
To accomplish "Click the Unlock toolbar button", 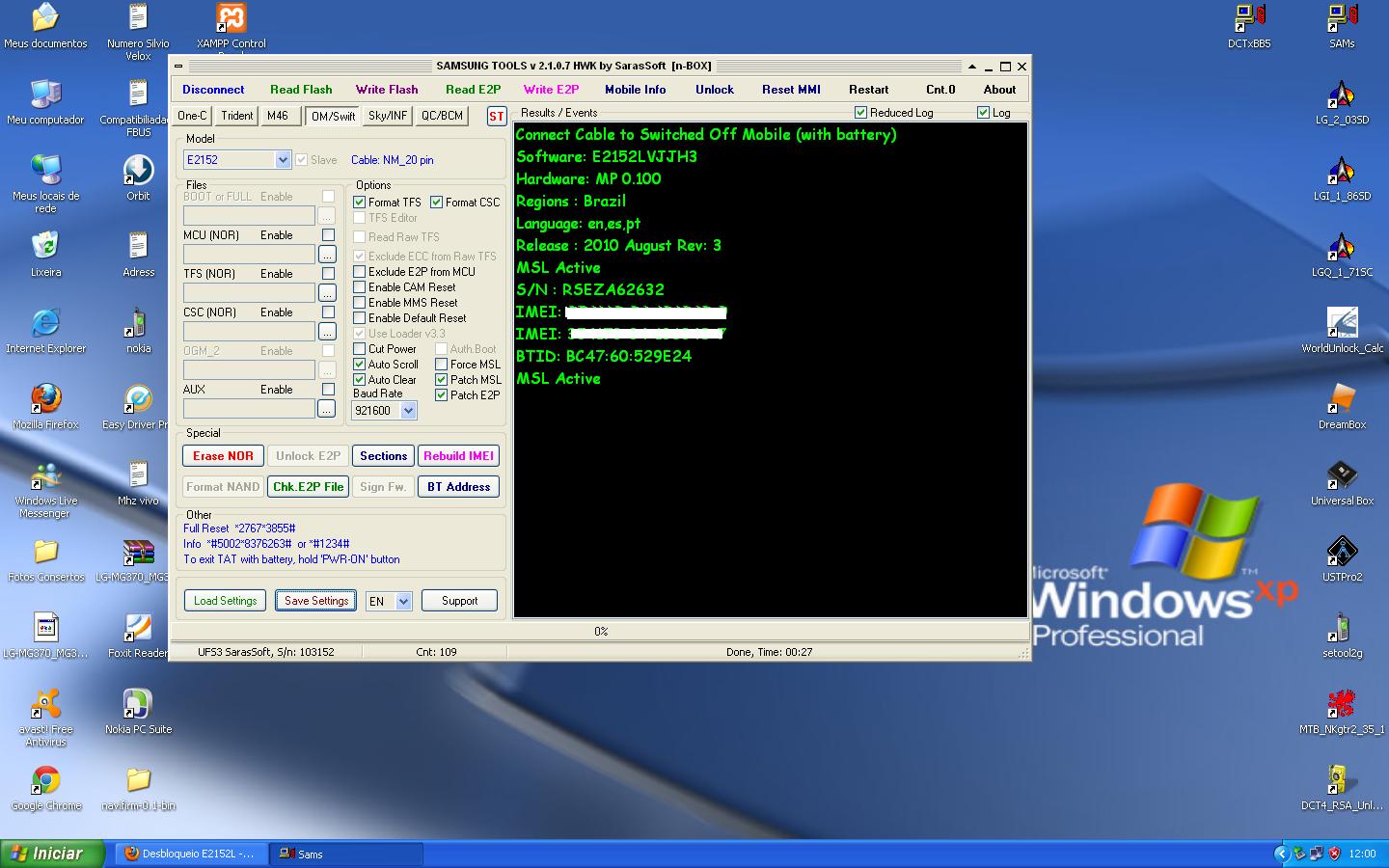I will coord(715,90).
